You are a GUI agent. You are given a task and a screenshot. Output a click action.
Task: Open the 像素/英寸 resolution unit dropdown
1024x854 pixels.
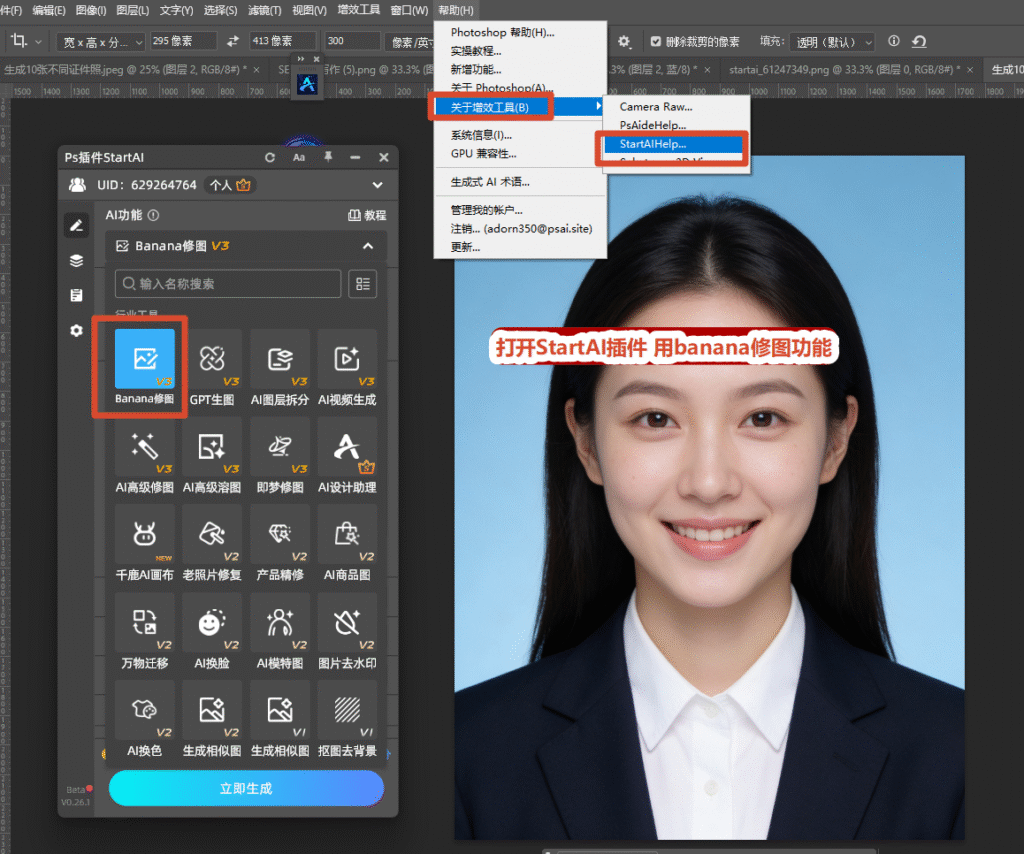coord(409,42)
